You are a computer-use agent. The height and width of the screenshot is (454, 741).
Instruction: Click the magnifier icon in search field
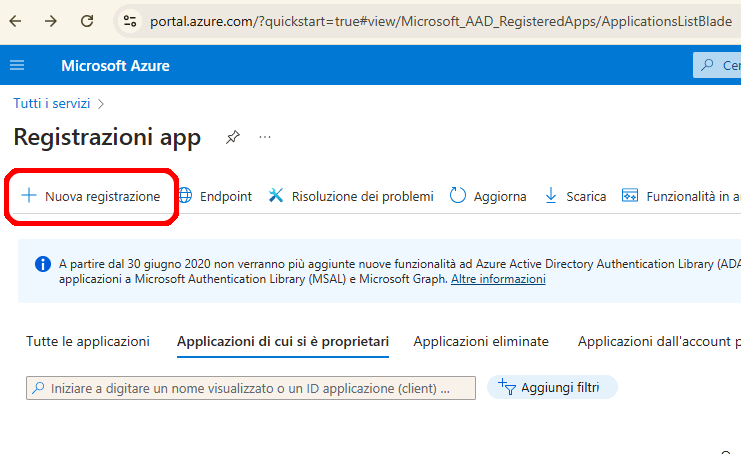pyautogui.click(x=38, y=388)
